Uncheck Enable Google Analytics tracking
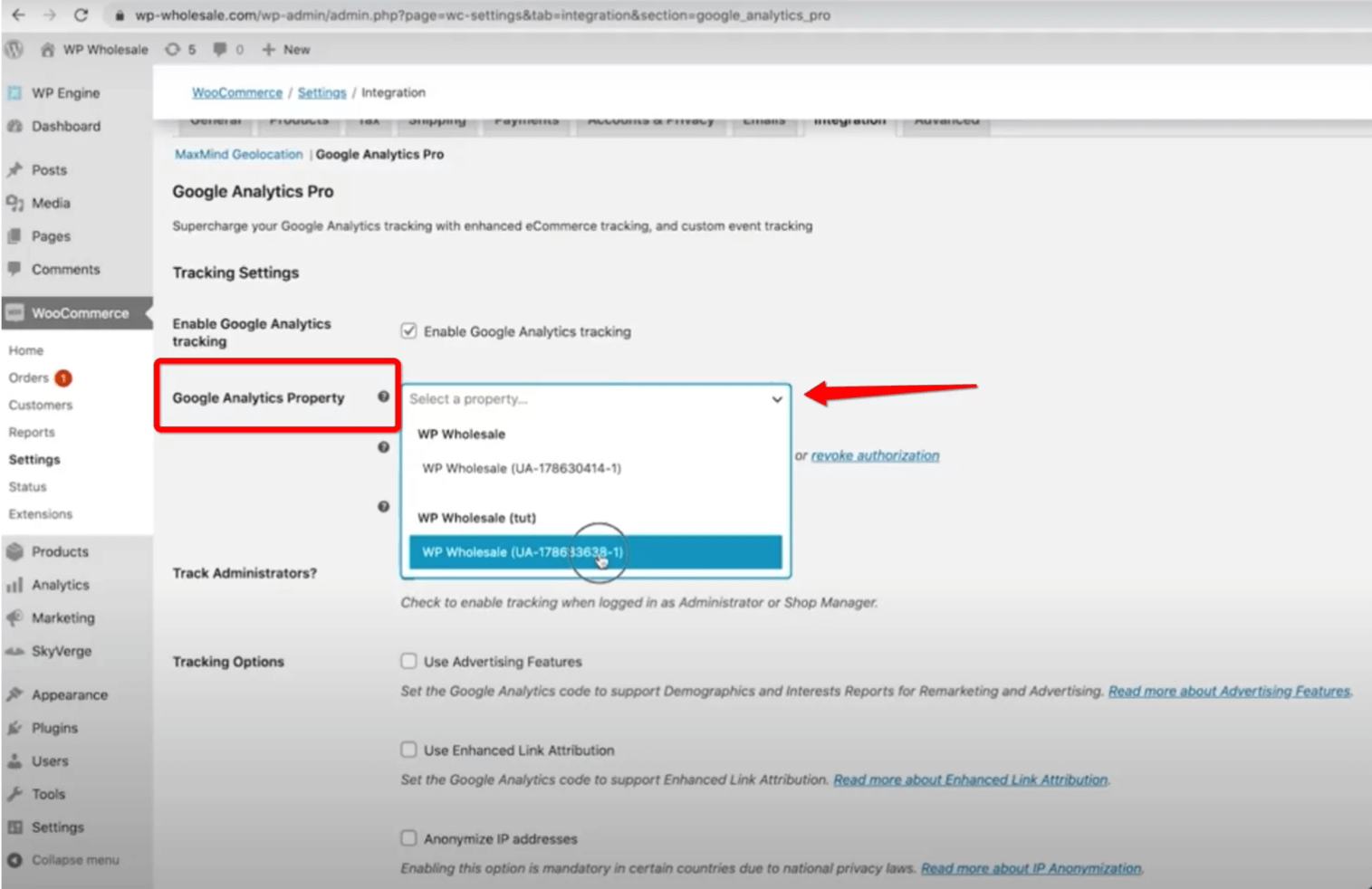This screenshot has height=889, width=1372. pos(409,330)
